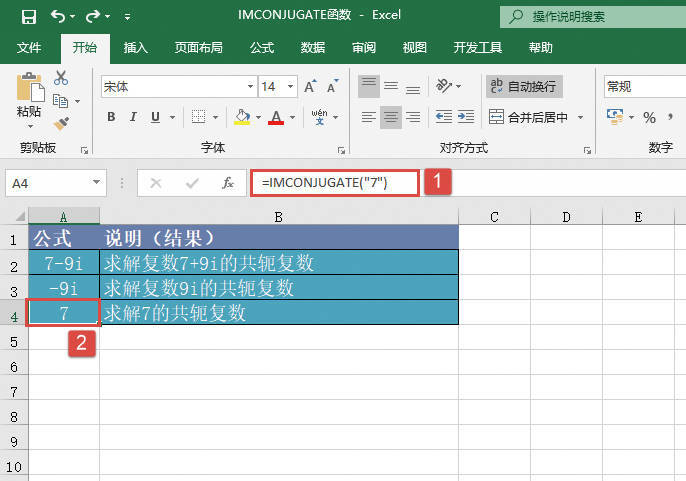Switch to the 公式 tab
The image size is (686, 481).
coord(262,47)
